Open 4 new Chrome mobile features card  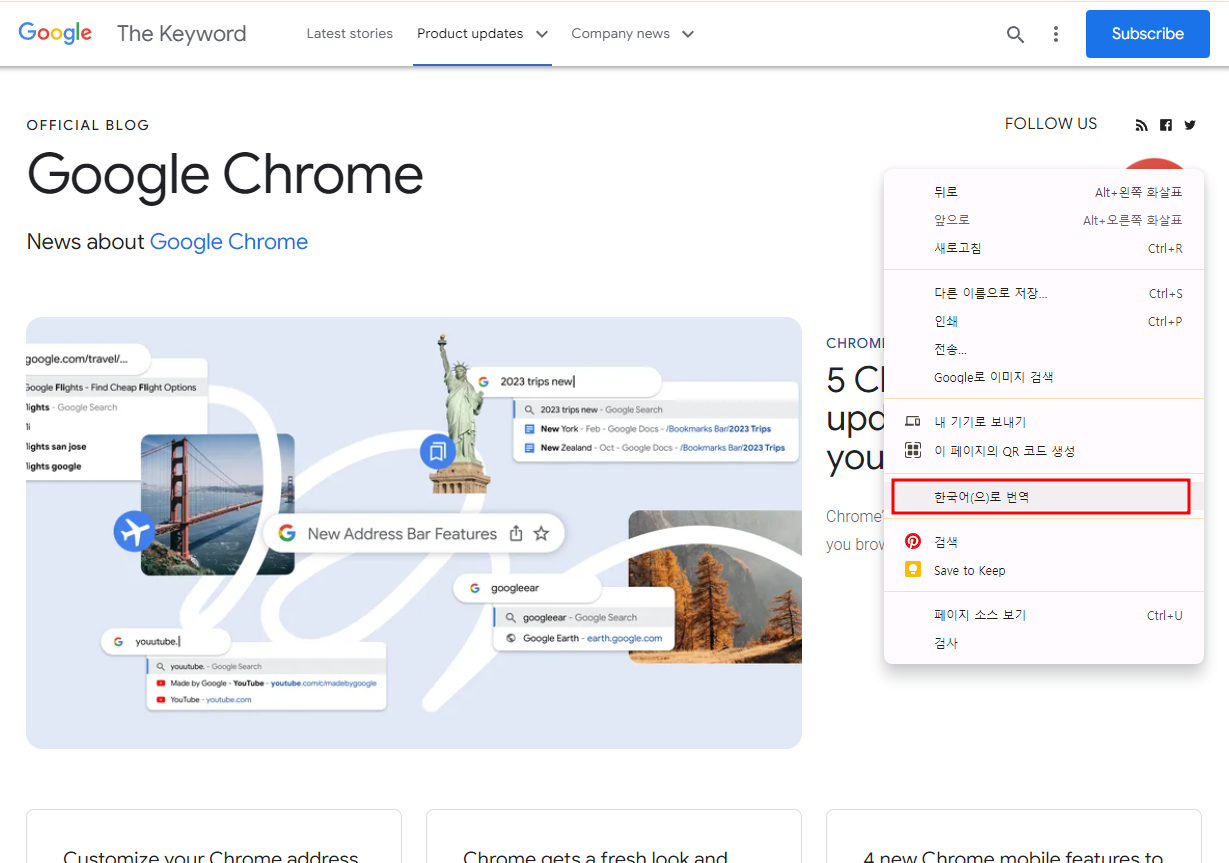point(1014,837)
